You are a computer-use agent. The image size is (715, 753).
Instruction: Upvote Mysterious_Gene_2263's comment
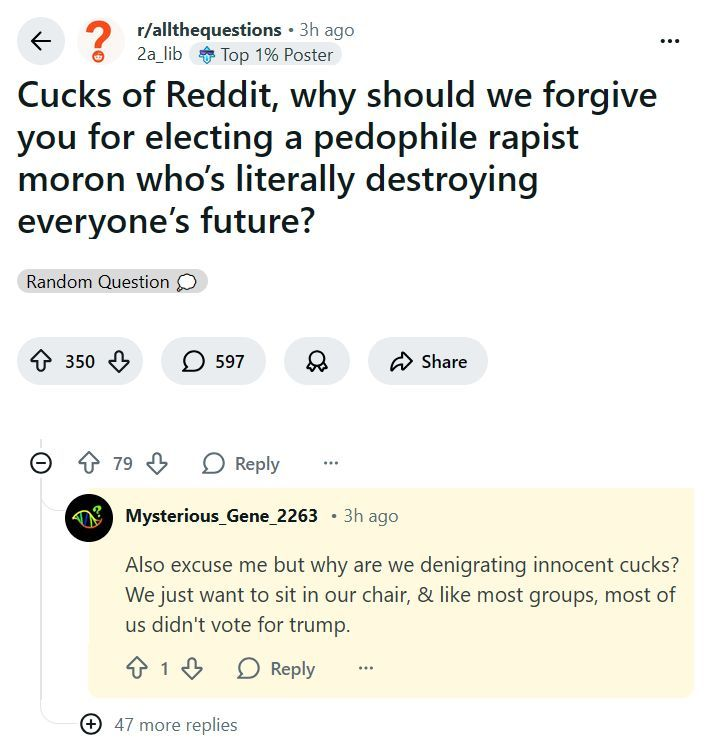[137, 668]
